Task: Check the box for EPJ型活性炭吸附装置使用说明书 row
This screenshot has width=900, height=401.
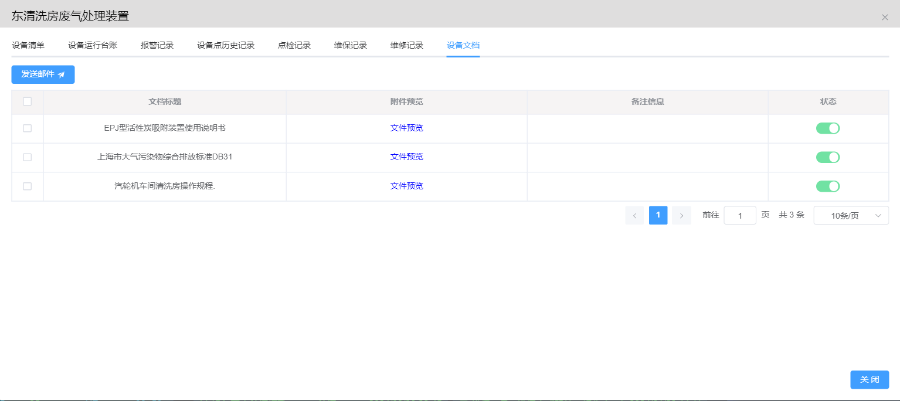Action: [27, 128]
